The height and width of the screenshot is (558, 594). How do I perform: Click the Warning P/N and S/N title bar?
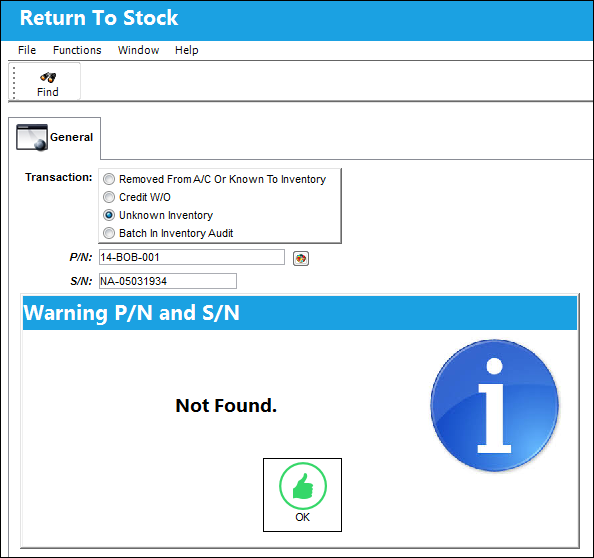[x=300, y=313]
